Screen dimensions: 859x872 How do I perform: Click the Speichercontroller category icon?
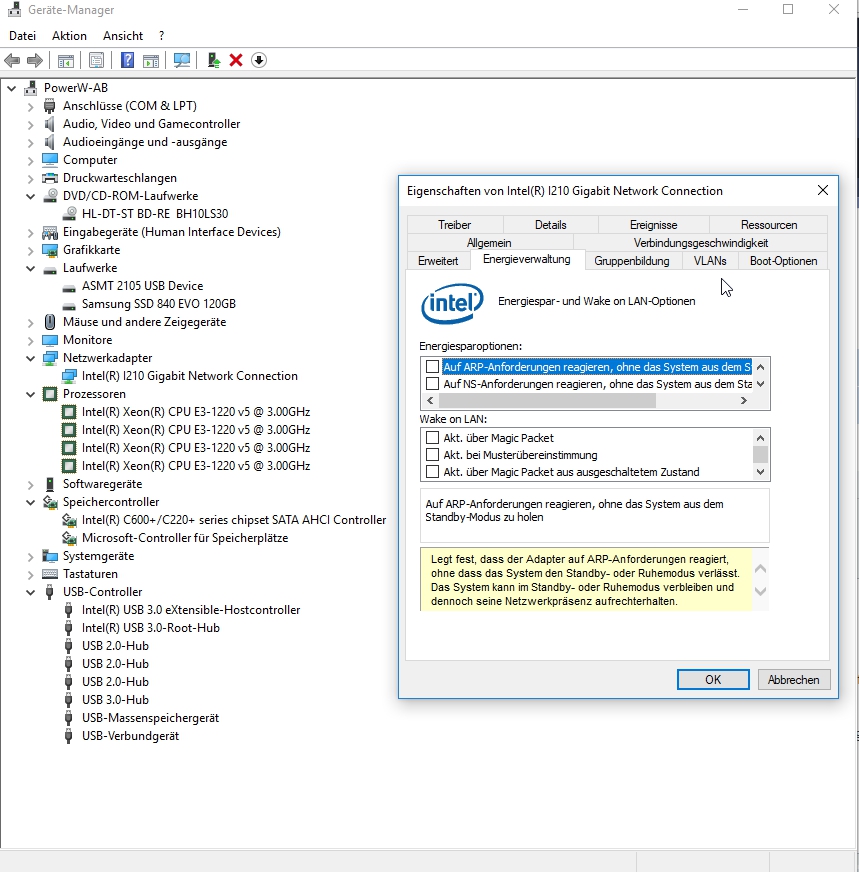50,502
